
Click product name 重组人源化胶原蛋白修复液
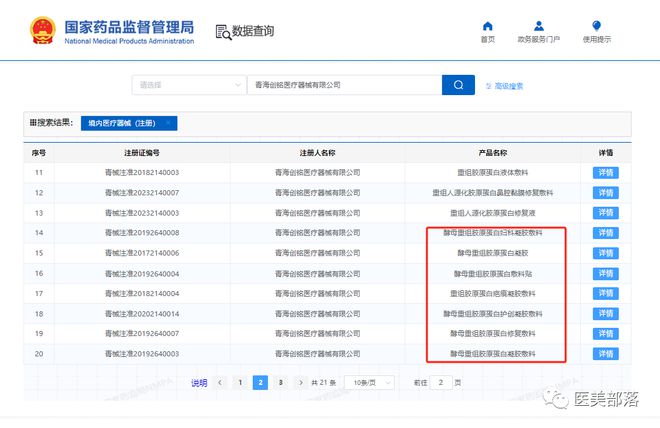[x=492, y=213]
